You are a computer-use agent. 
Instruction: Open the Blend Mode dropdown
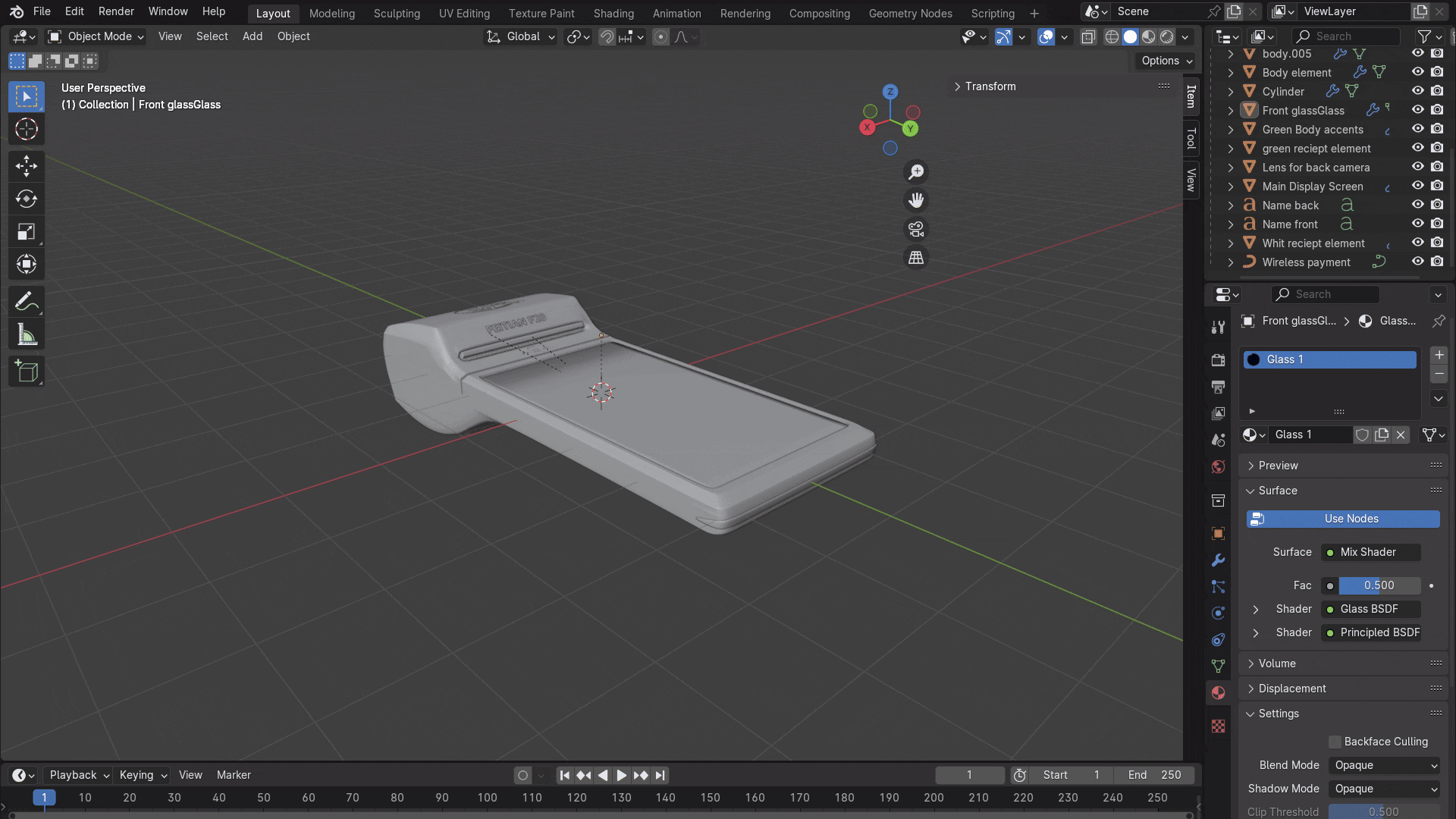click(1385, 765)
